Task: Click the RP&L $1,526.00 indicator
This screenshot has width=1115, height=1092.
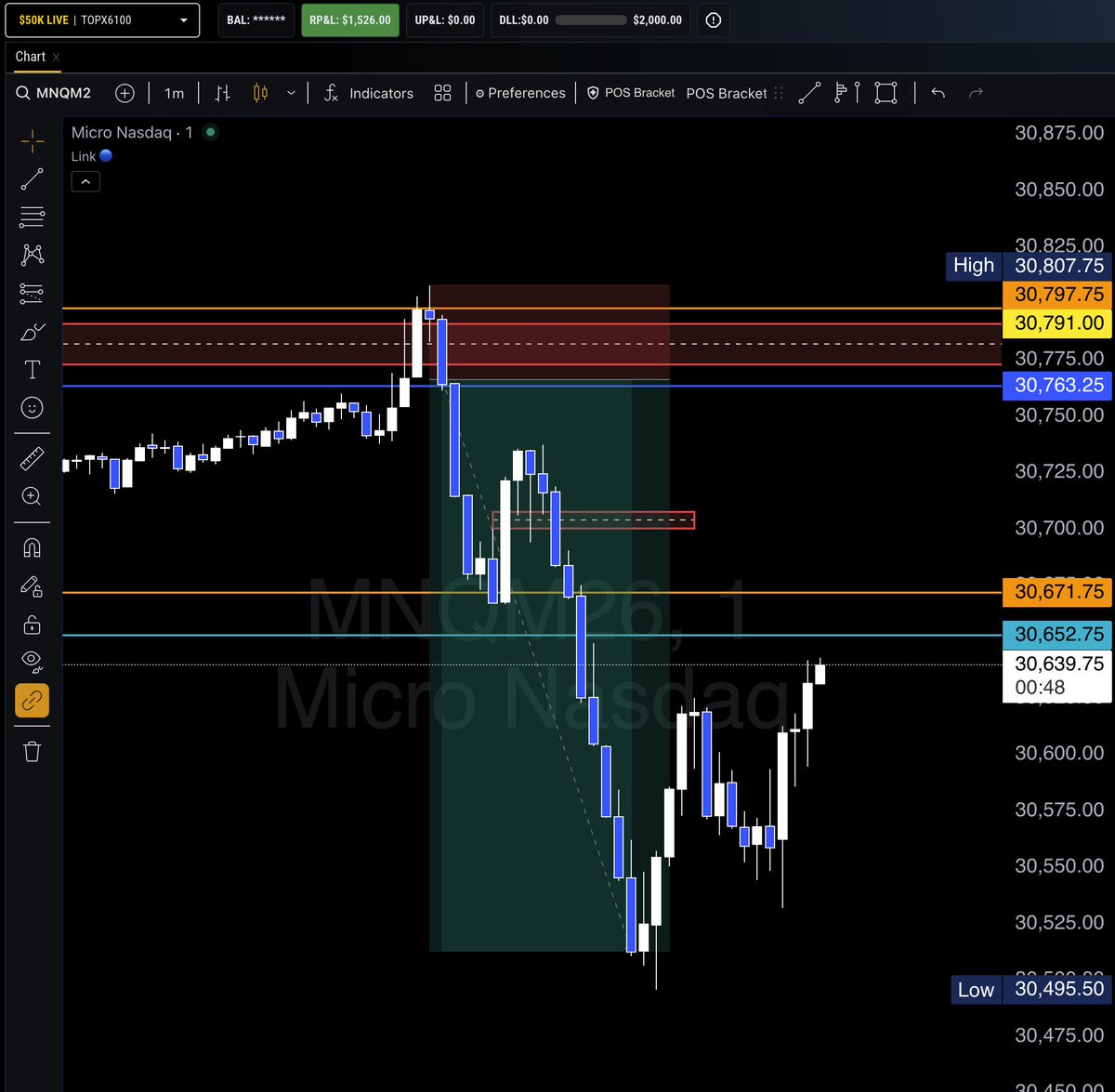Action: [350, 20]
